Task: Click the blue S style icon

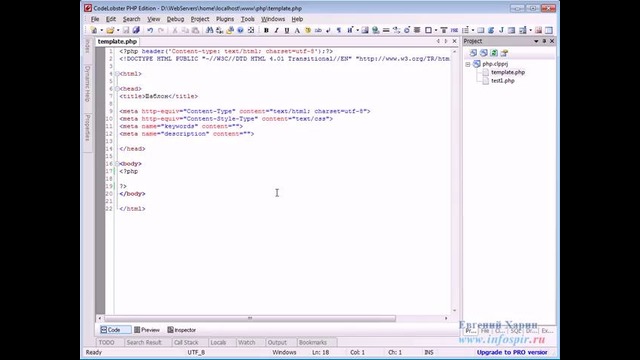Action: (x=491, y=30)
